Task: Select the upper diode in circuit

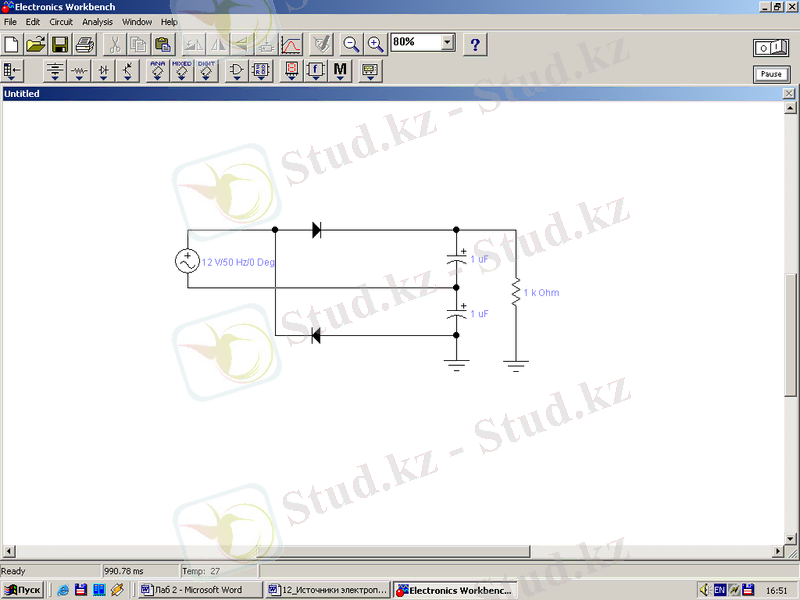Action: (x=316, y=230)
